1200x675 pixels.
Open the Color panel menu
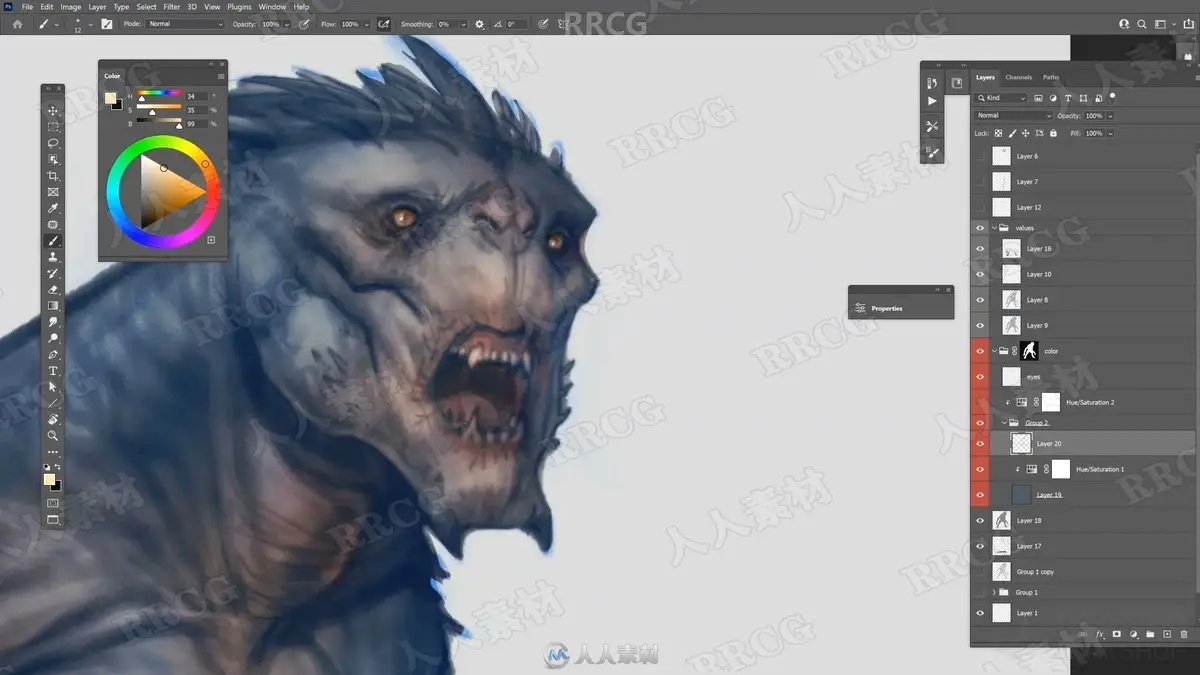tap(221, 76)
